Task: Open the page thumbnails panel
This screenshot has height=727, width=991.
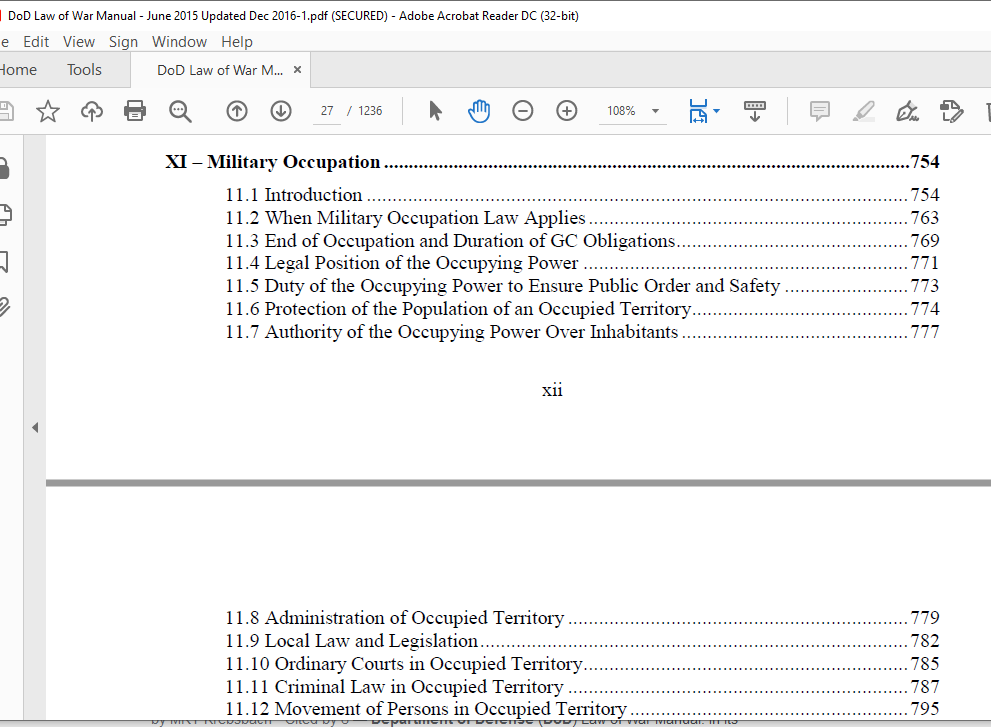Action: (5, 215)
